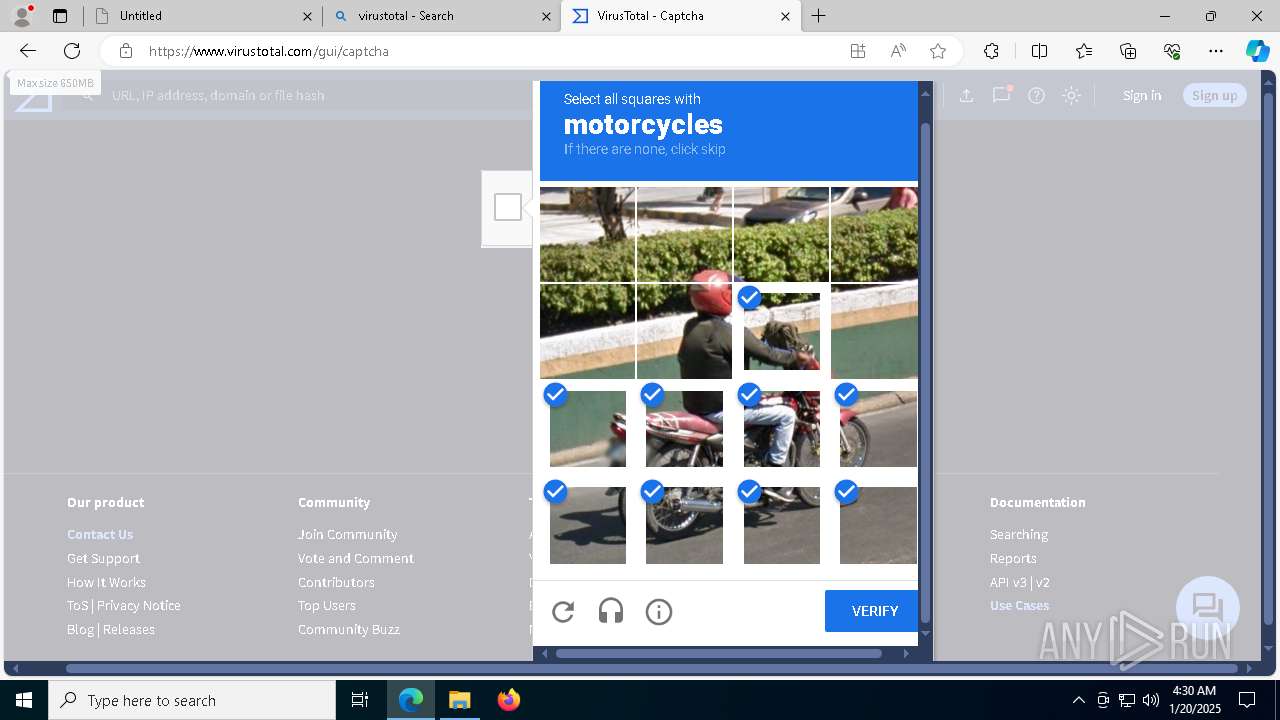Screen dimensions: 1280x720
Task: Open Browser essentials heart icon
Action: coord(1172,51)
